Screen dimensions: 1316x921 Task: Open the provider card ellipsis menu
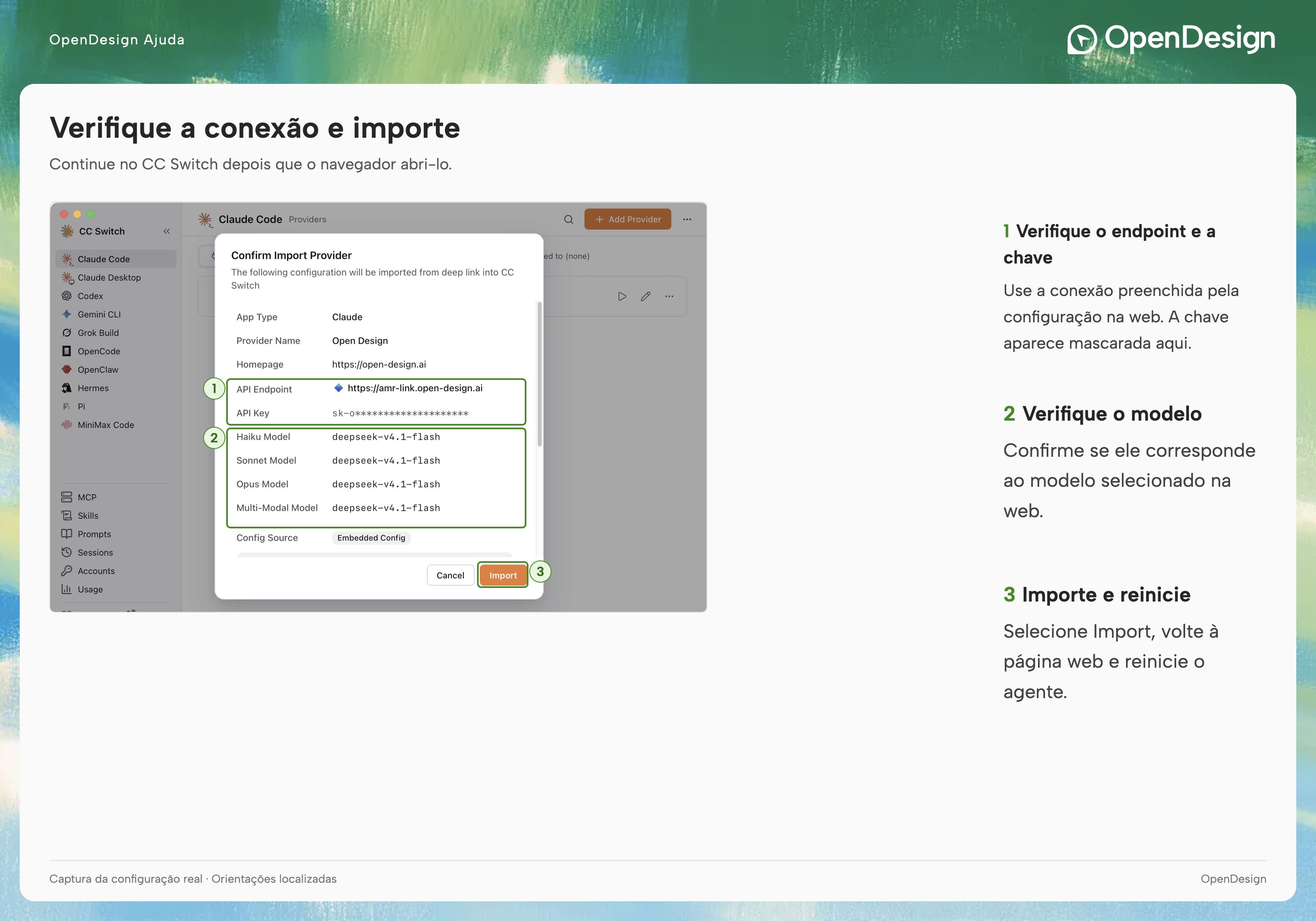669,296
